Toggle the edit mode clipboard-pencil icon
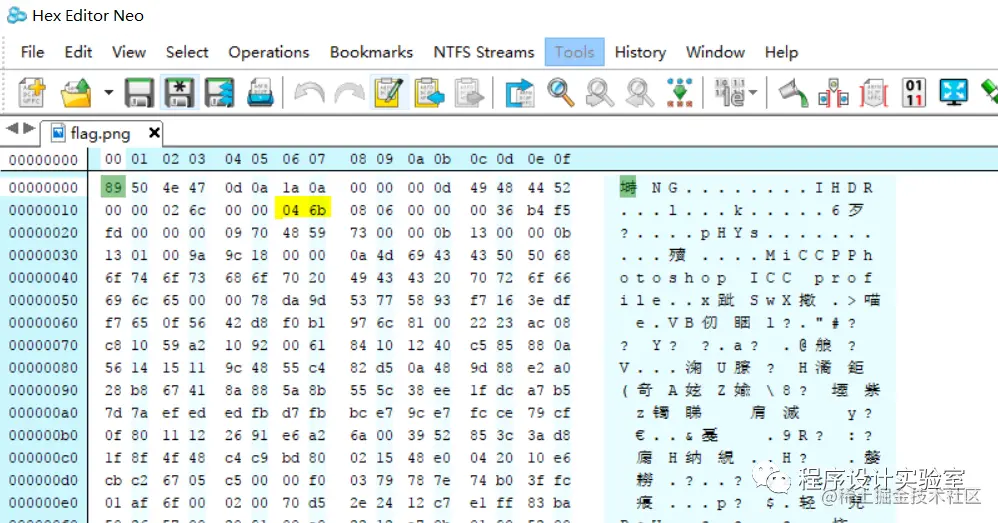 [x=389, y=93]
